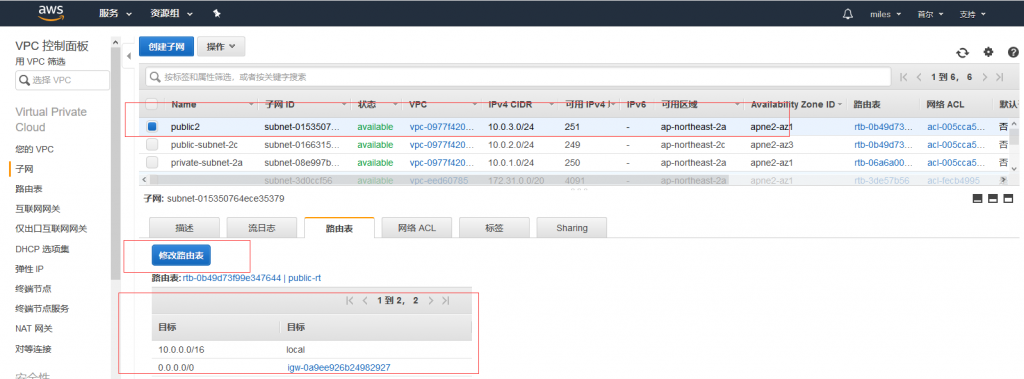The width and height of the screenshot is (1024, 379).
Task: Sort by the Name column header
Action: (x=184, y=105)
